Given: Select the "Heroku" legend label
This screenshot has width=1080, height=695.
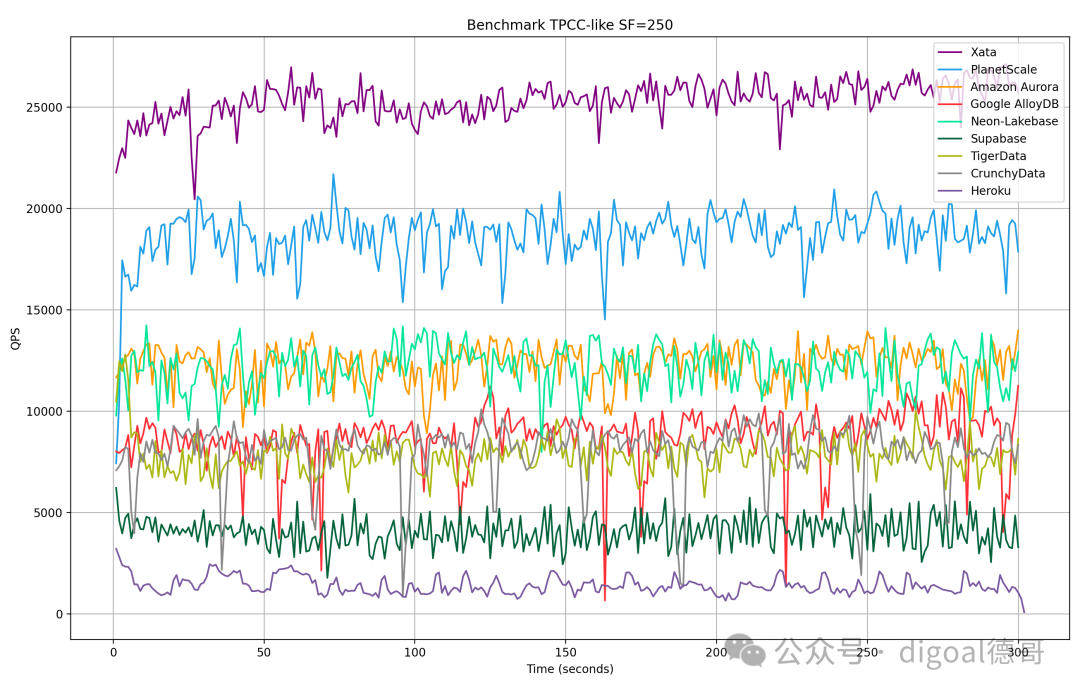Looking at the screenshot, I should 990,191.
